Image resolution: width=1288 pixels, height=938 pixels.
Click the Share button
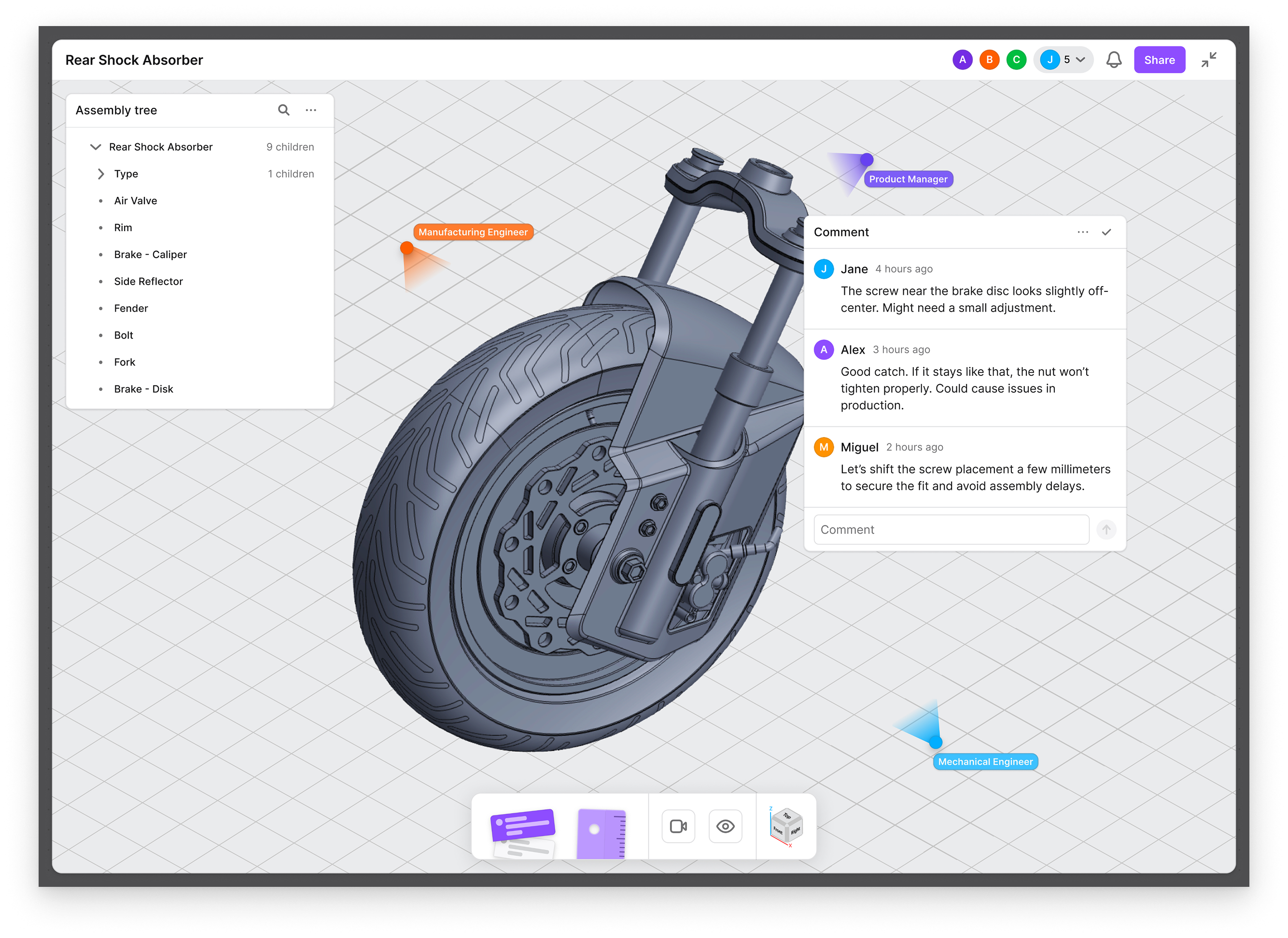(1159, 60)
